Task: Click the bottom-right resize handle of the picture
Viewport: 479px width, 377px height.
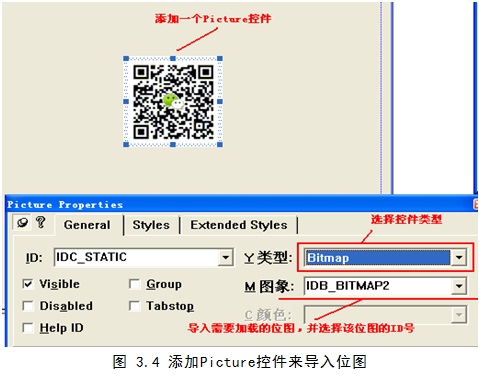Action: click(x=220, y=144)
